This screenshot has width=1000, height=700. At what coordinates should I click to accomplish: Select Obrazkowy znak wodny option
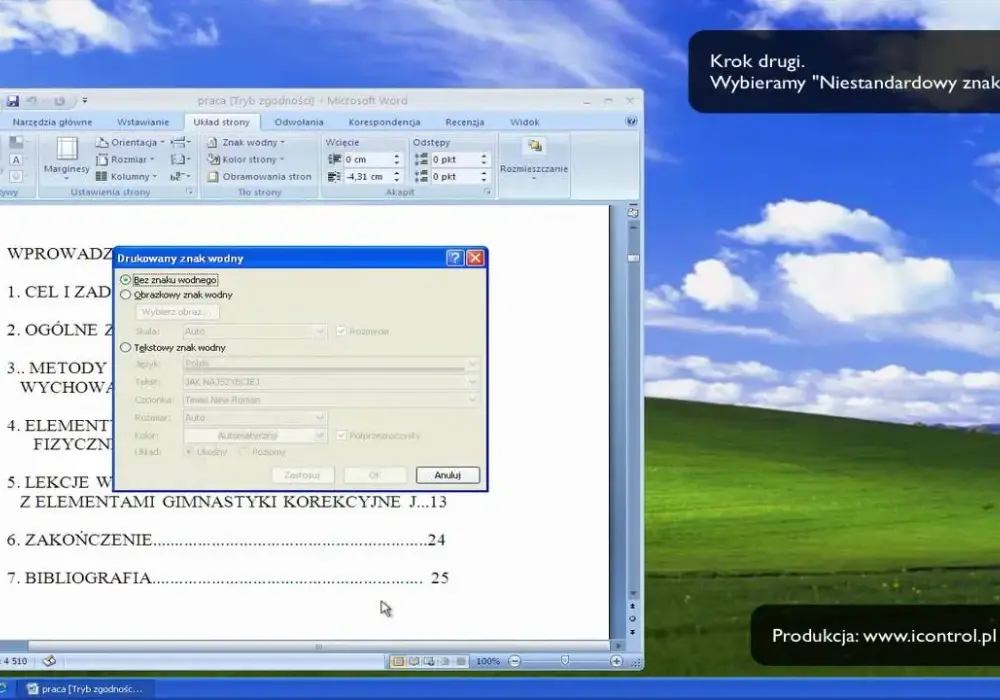[x=126, y=295]
